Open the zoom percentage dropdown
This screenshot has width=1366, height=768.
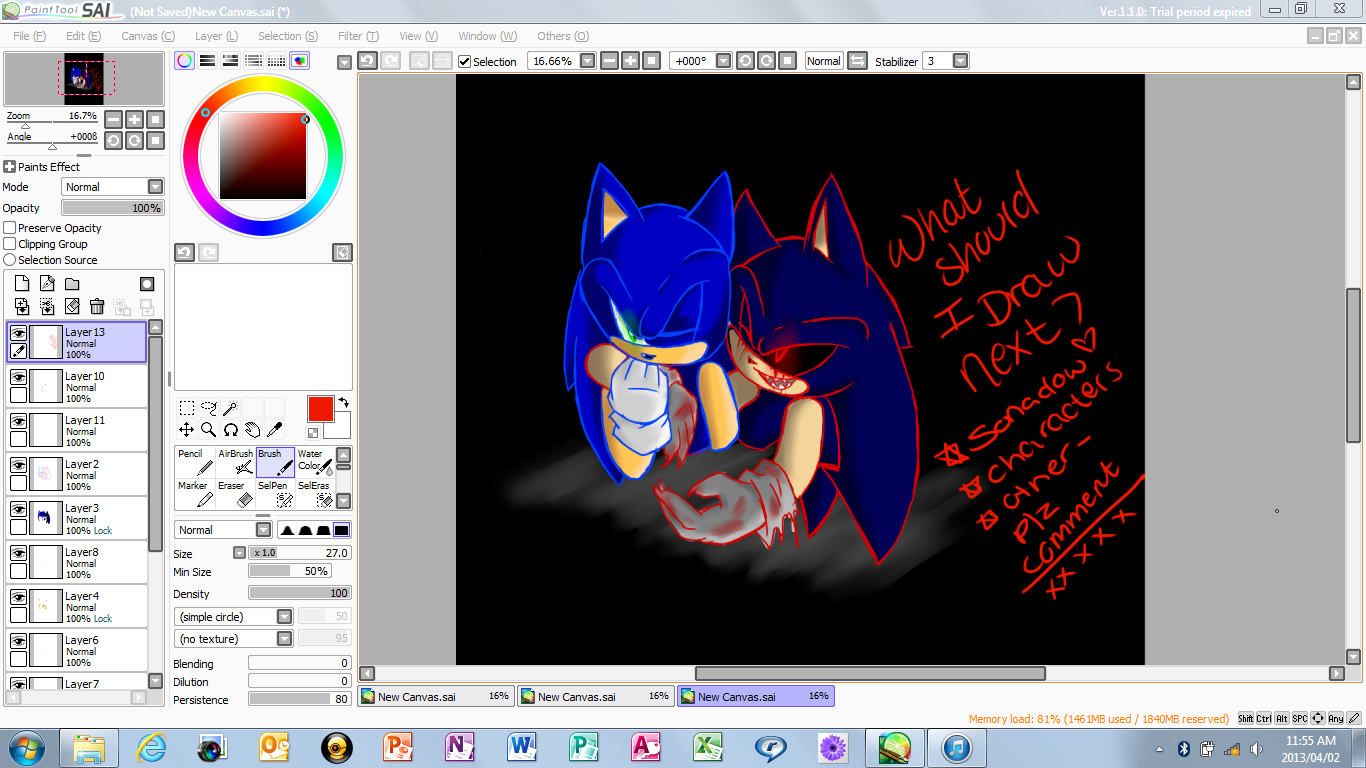click(587, 61)
